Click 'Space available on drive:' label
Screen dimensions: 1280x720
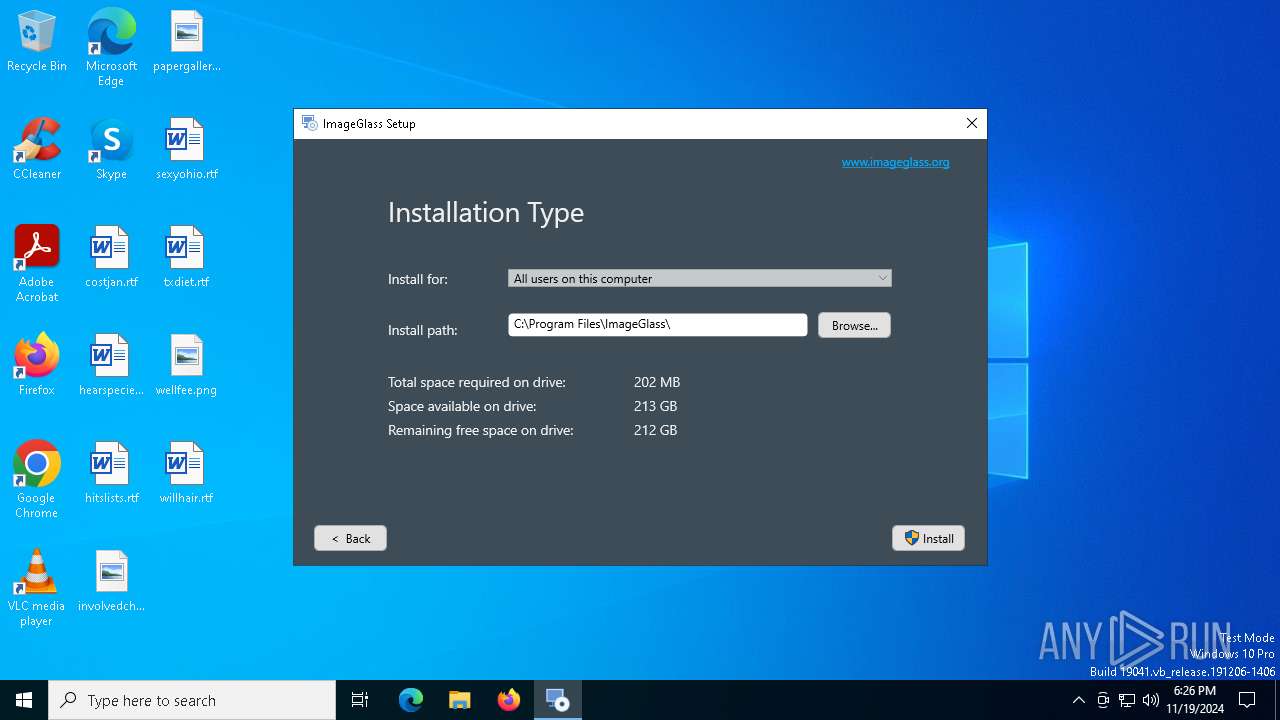[462, 406]
